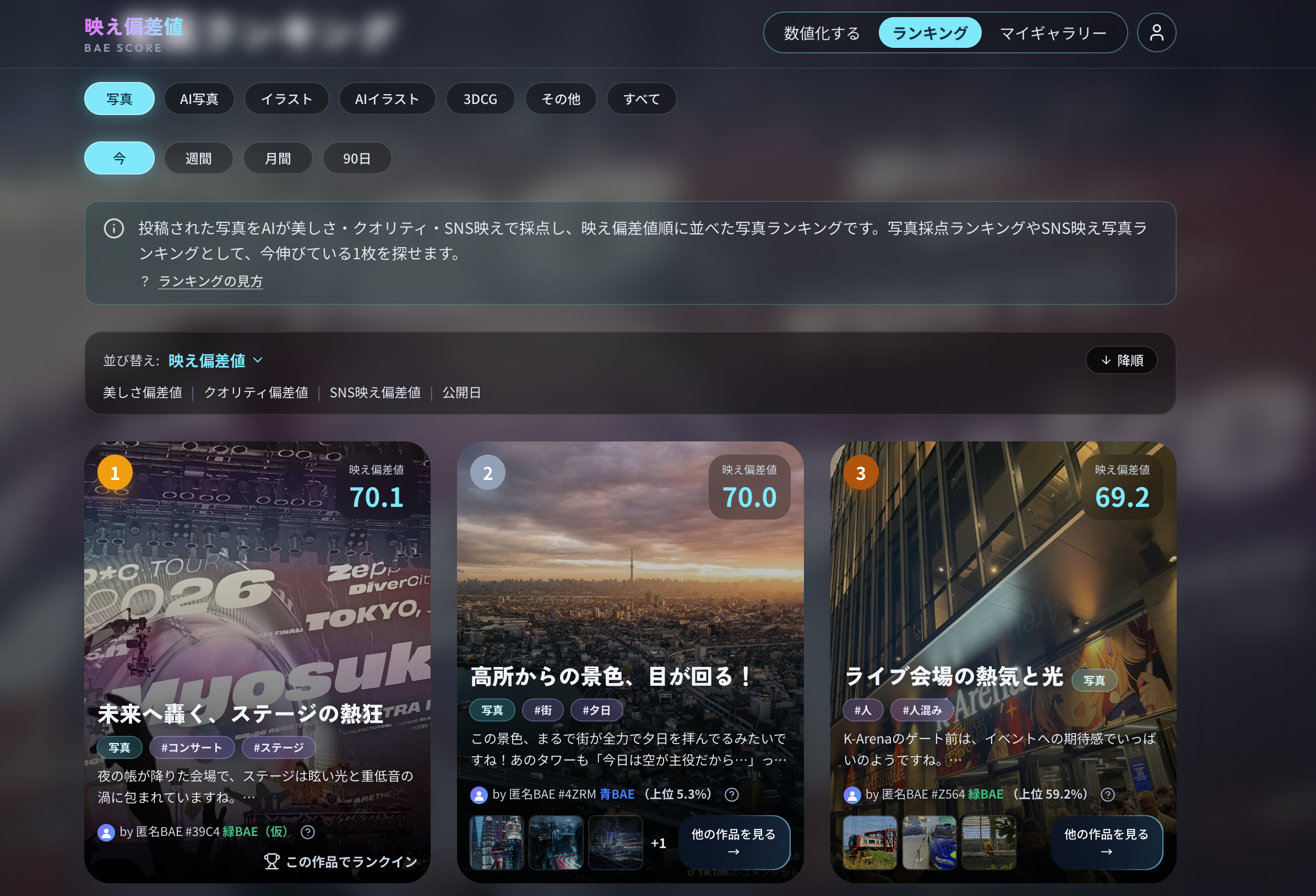Click the 70.0 score on the rank 2 card

point(749,498)
